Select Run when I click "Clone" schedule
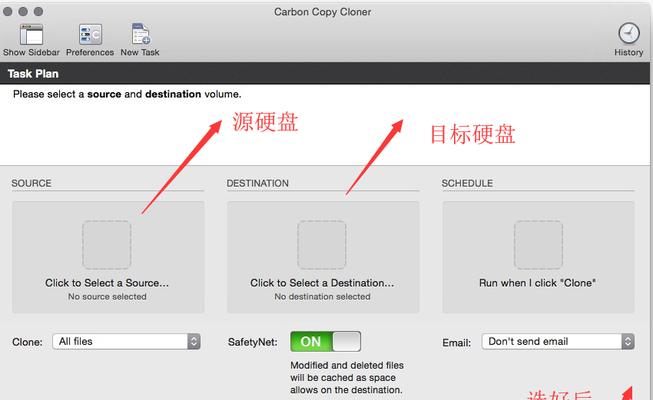Image resolution: width=653 pixels, height=400 pixels. tap(537, 283)
